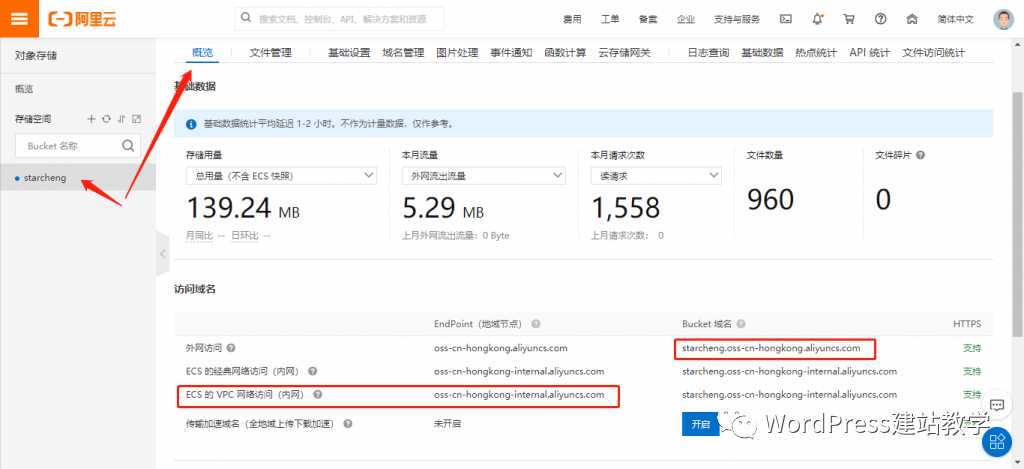Click the home icon in the header

(912, 19)
